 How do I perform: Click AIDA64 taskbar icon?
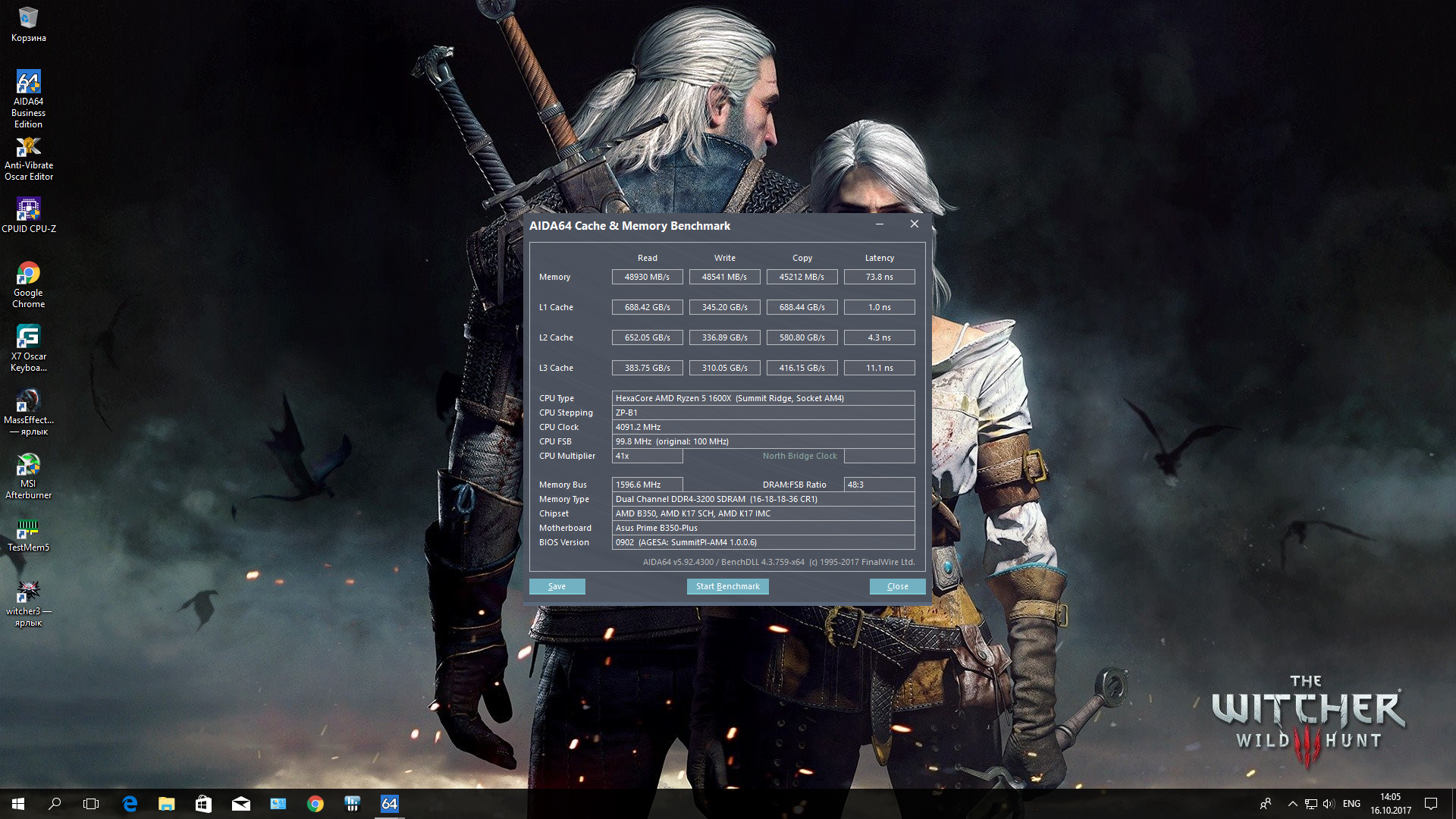(389, 804)
